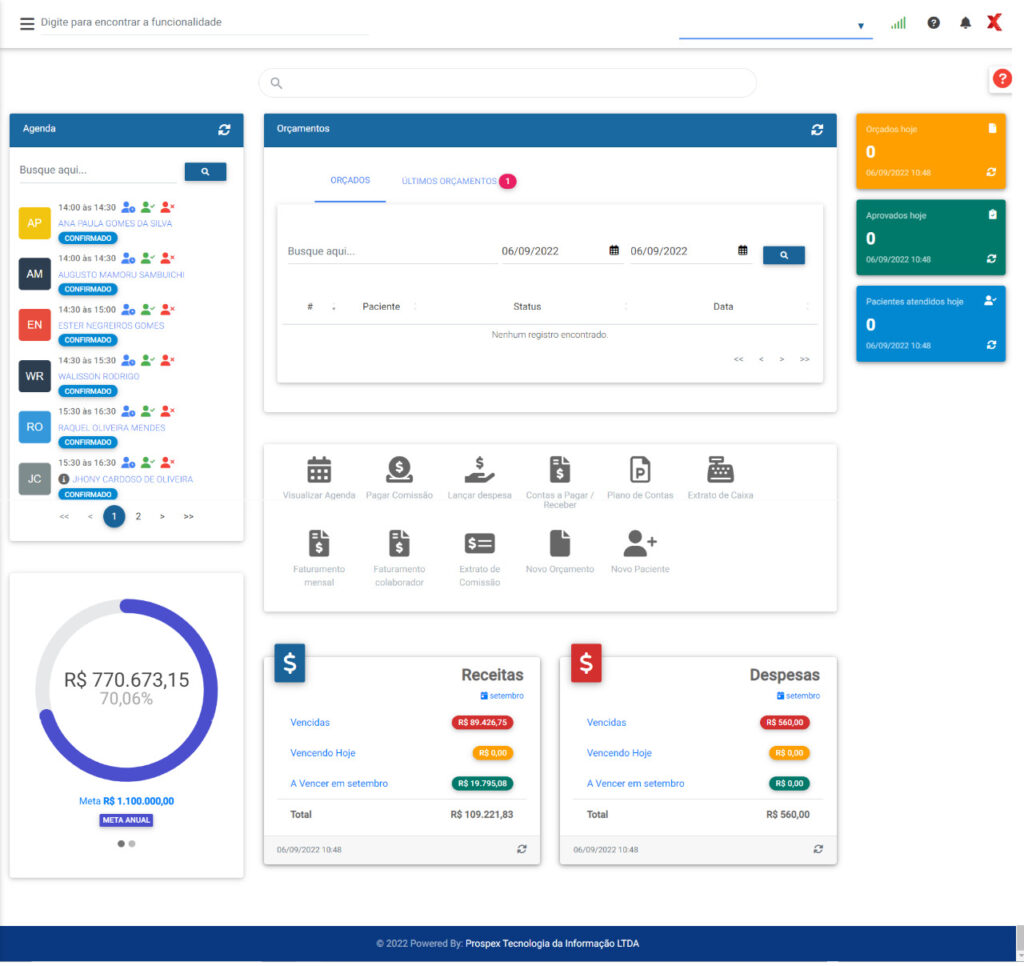Click the Pagar Comissão icon
The image size is (1024, 966).
(x=399, y=470)
